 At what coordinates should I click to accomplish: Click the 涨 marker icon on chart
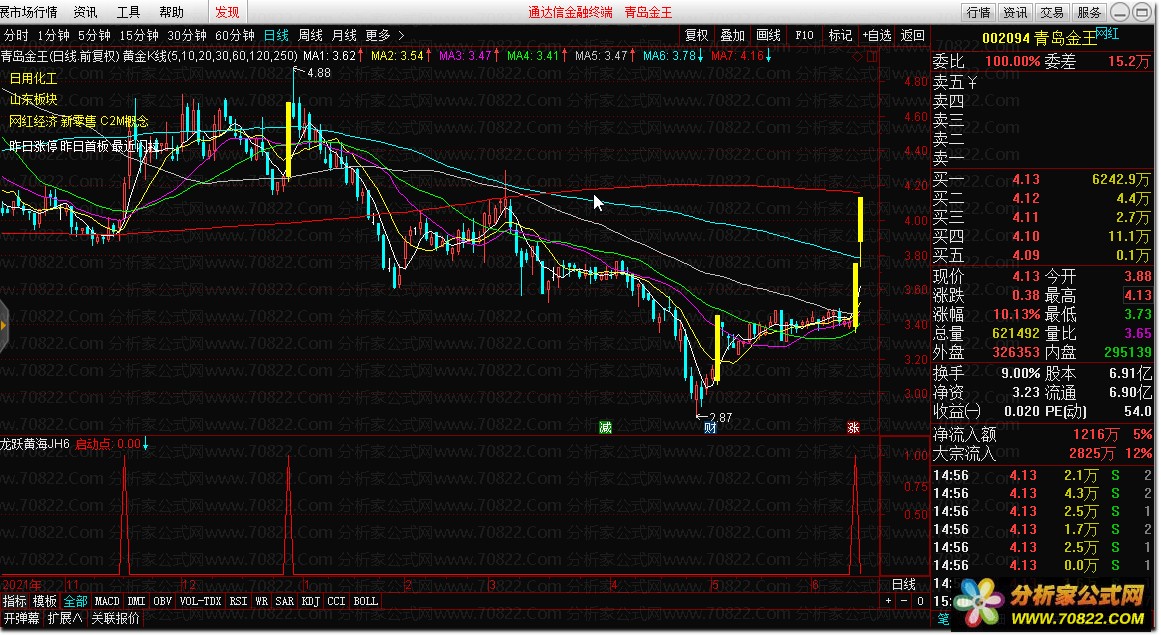pos(853,427)
